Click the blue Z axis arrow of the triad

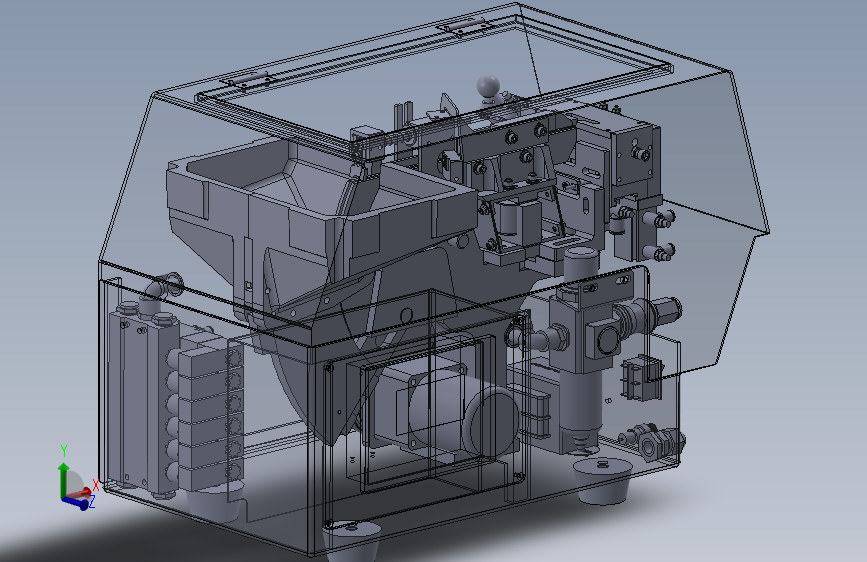[x=76, y=502]
